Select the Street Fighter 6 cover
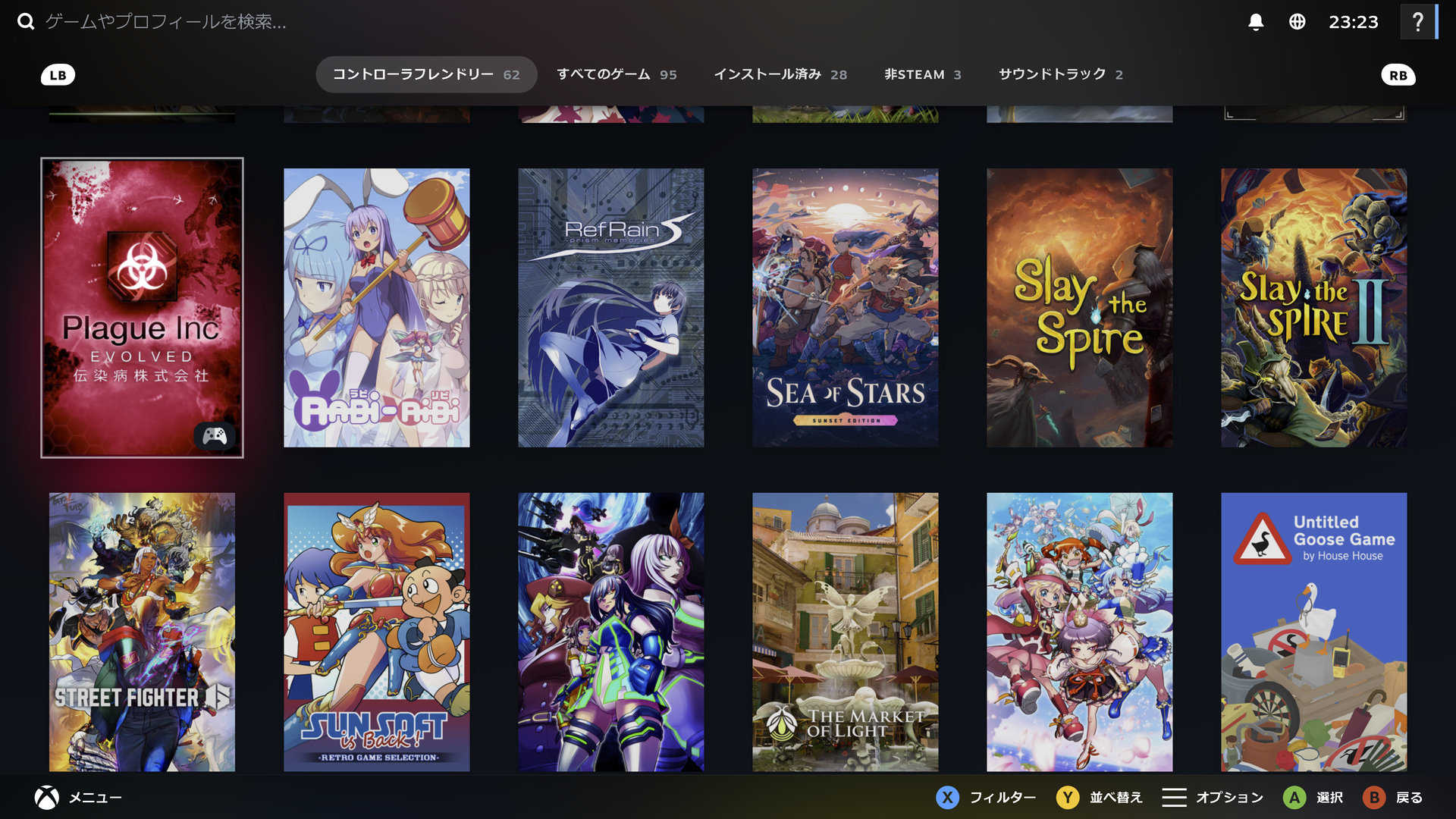 coord(143,632)
